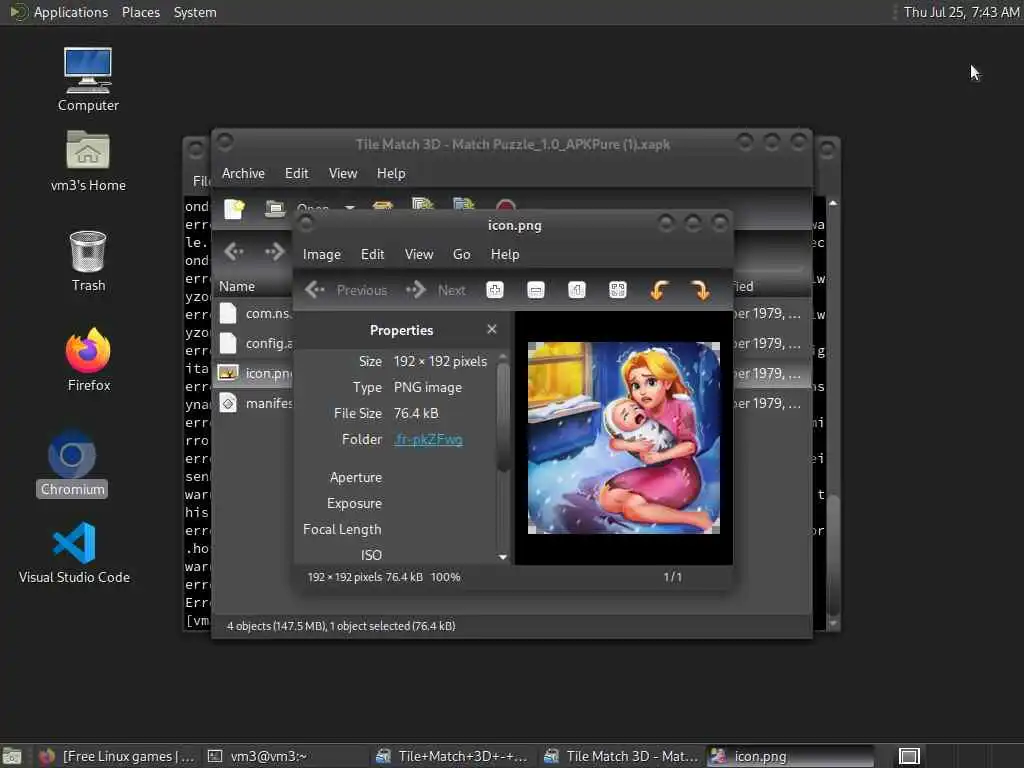Select the com.ns file row
Viewport: 1024px width, 768px height.
pos(255,313)
